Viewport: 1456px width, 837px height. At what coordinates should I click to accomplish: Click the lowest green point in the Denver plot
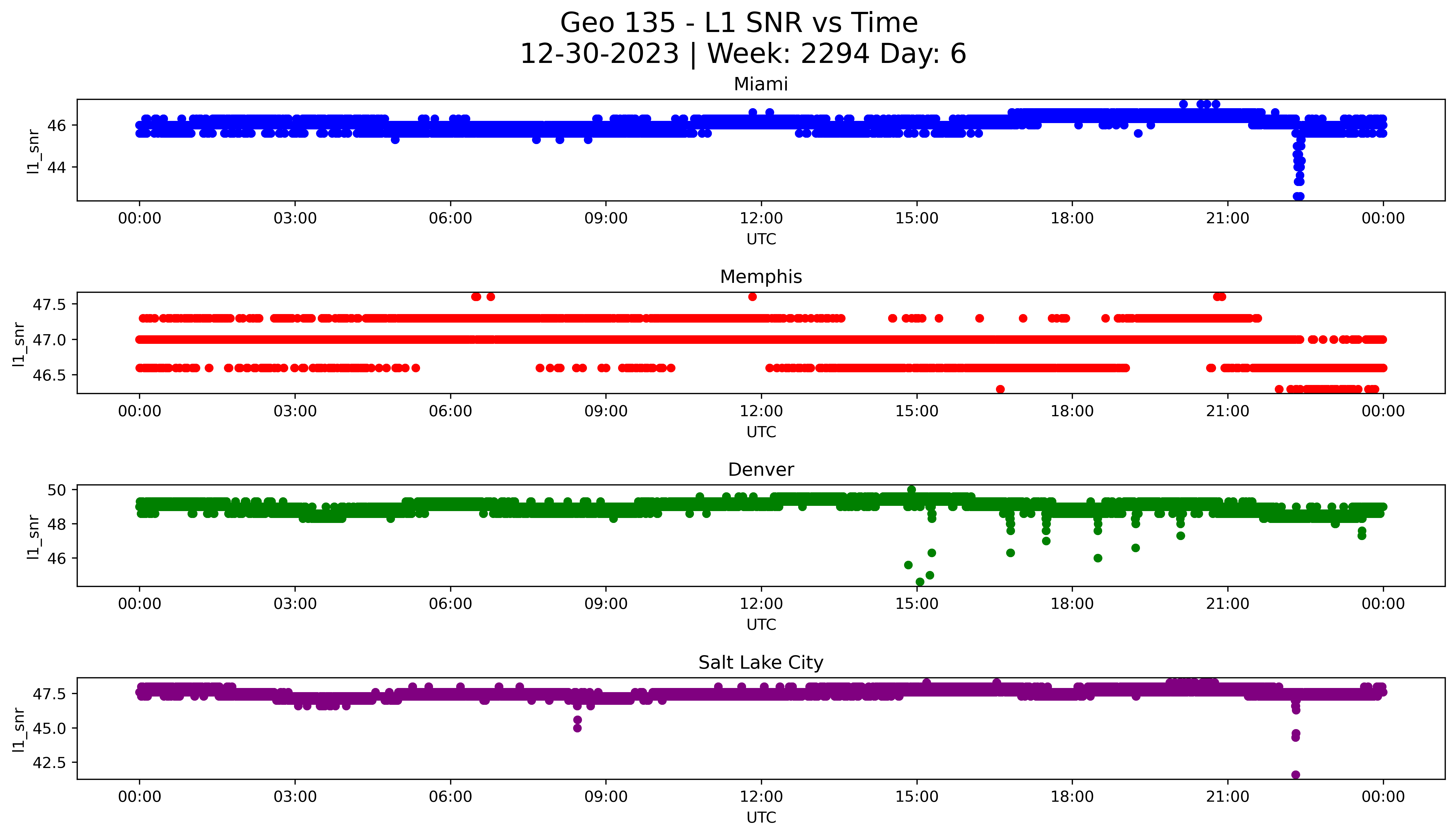tap(920, 582)
